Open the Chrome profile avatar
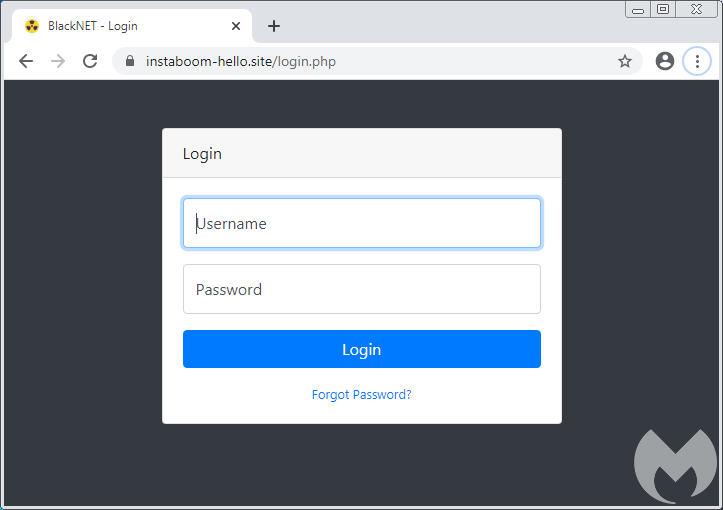This screenshot has width=723, height=510. tap(664, 61)
